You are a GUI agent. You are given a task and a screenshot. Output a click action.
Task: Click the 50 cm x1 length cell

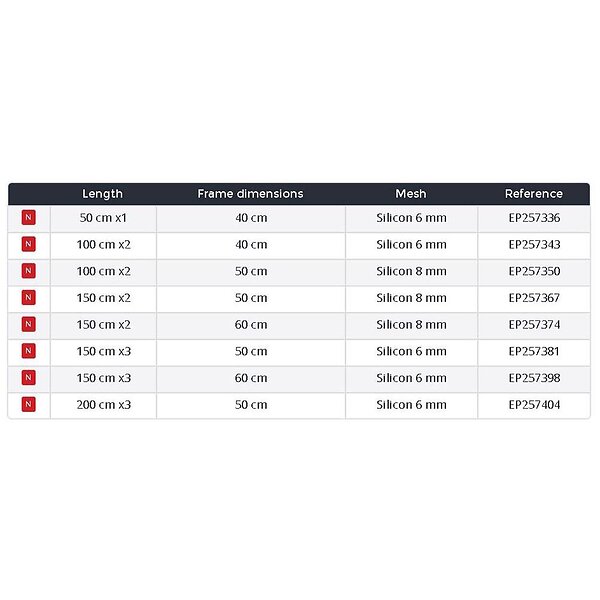pos(103,218)
